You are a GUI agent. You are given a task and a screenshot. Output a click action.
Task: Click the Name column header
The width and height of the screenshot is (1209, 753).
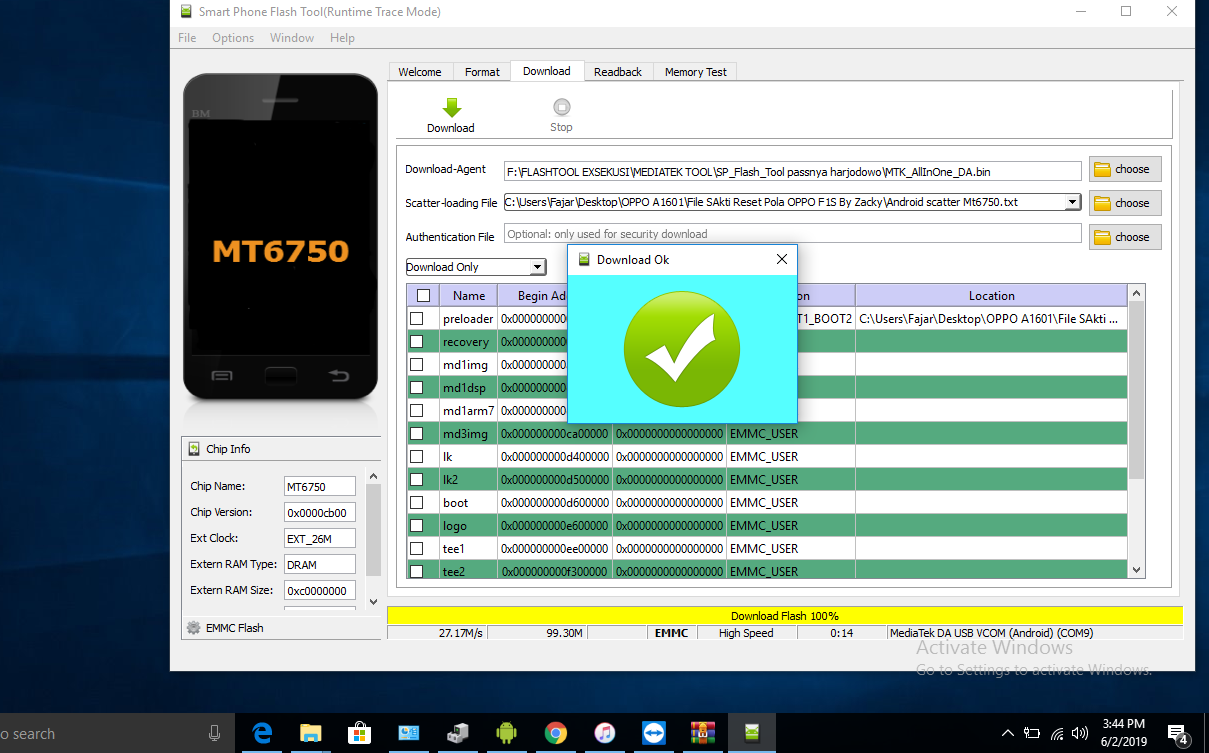[x=469, y=295]
